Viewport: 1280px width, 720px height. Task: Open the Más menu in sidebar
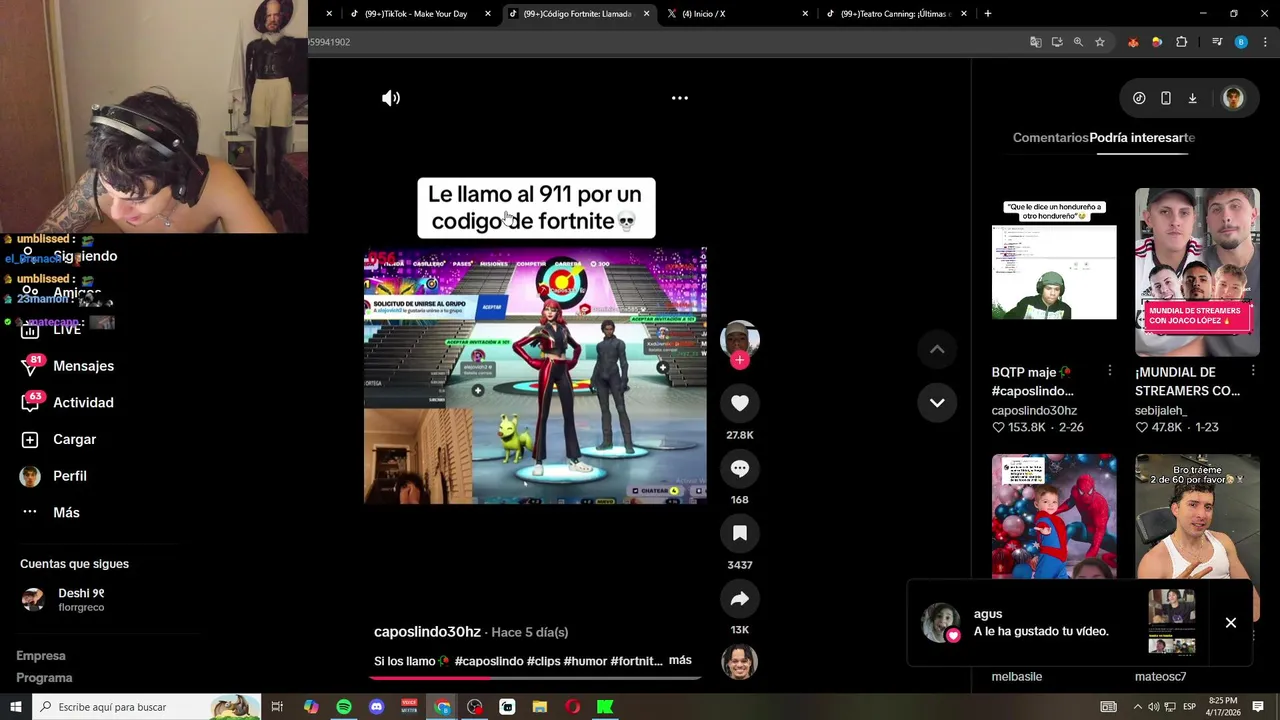point(66,512)
